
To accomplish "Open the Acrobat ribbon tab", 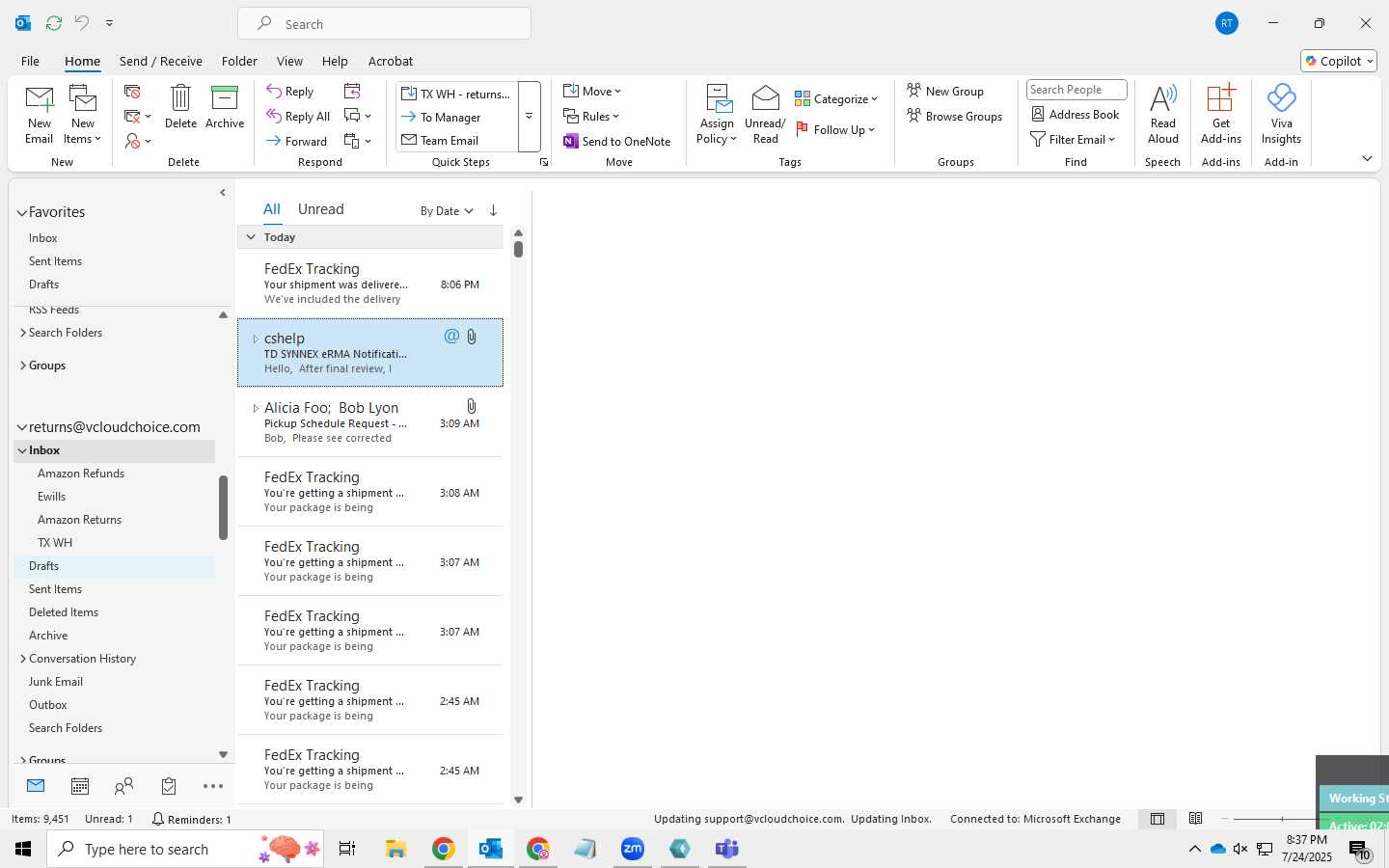I will point(391,61).
